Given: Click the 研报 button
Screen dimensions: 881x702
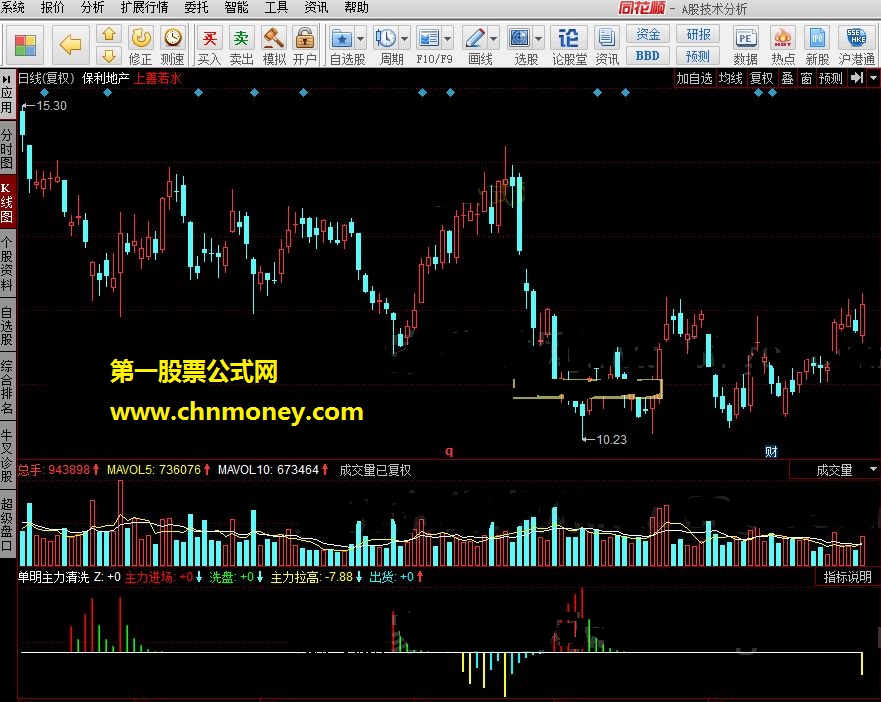Looking at the screenshot, I should pyautogui.click(x=698, y=34).
